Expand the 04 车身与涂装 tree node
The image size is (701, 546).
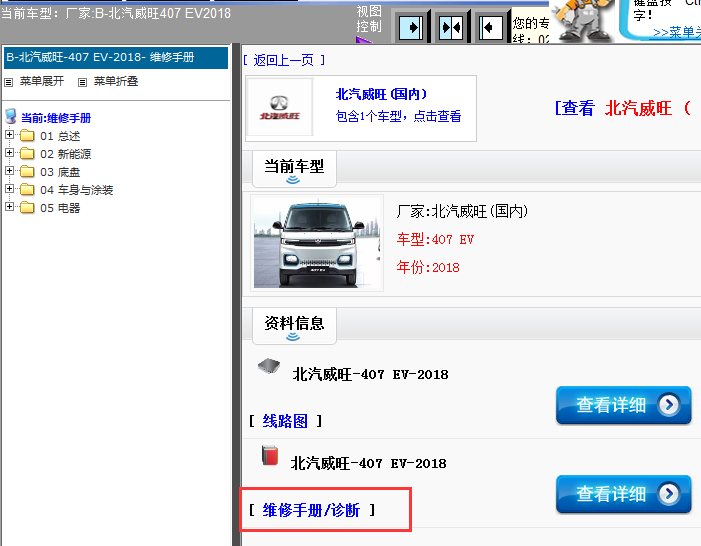tap(9, 188)
